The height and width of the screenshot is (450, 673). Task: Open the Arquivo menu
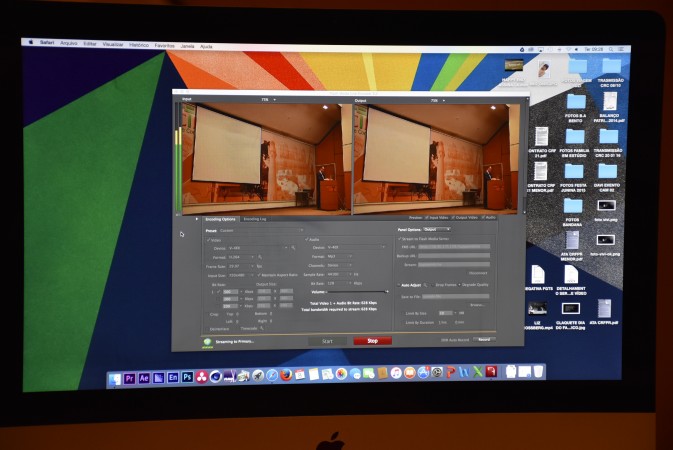[69, 43]
